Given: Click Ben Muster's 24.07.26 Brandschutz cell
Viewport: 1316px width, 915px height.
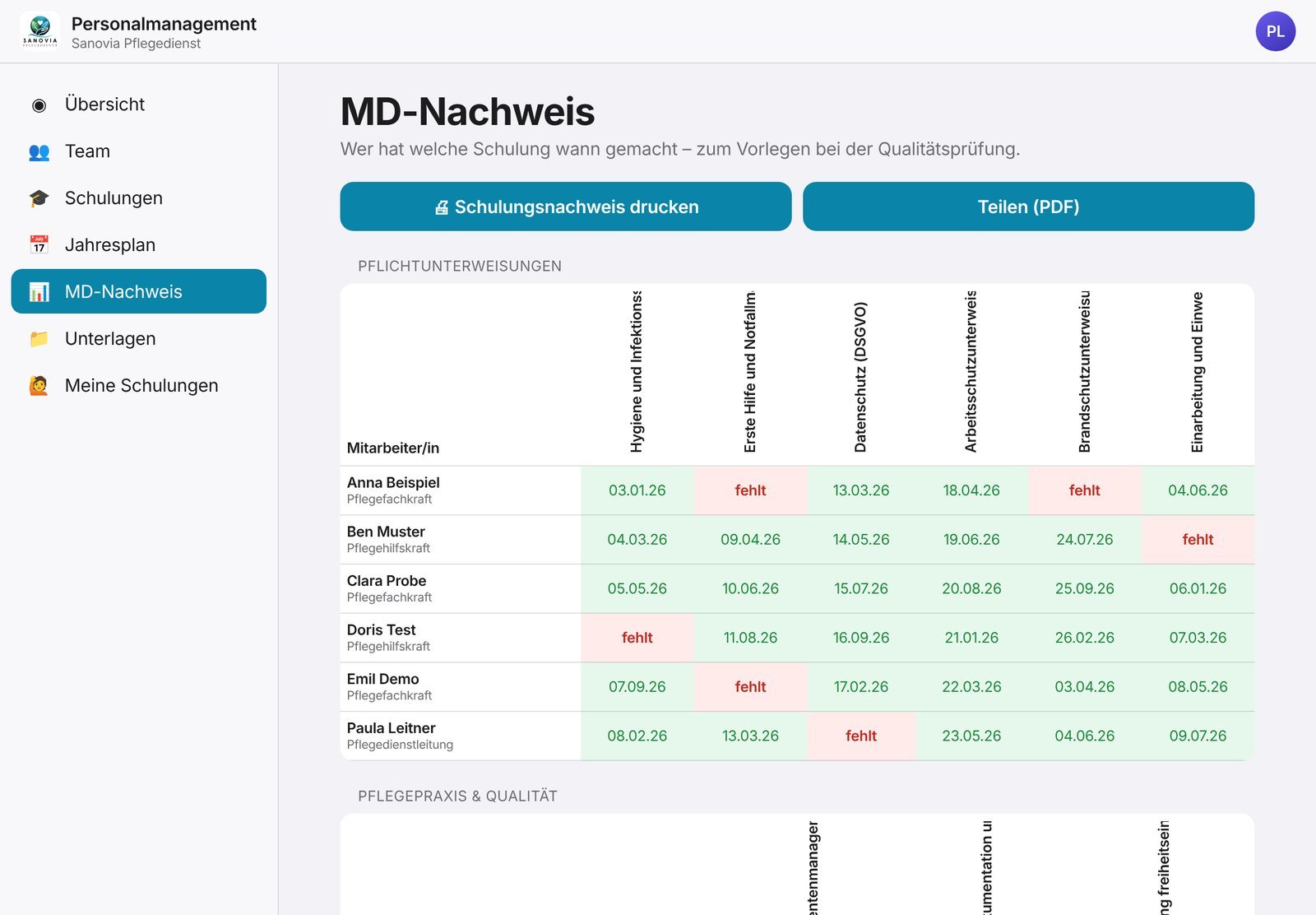Looking at the screenshot, I should click(x=1085, y=540).
